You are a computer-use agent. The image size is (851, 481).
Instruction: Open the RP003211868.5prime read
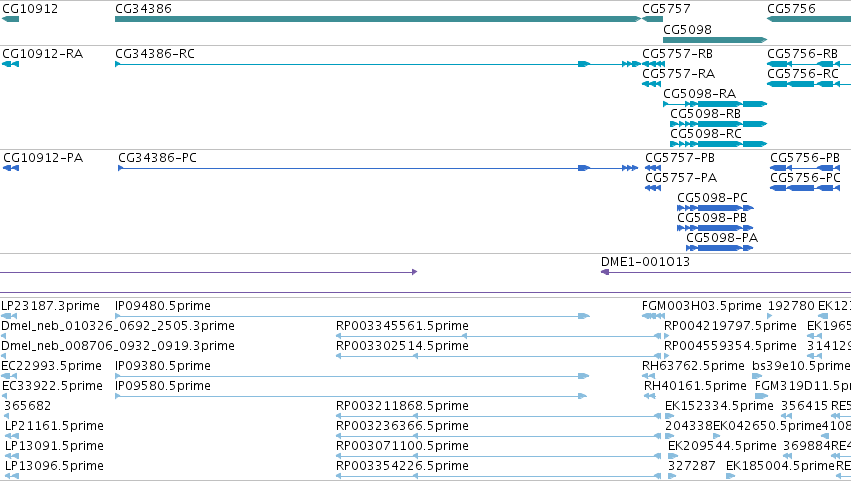click(402, 407)
